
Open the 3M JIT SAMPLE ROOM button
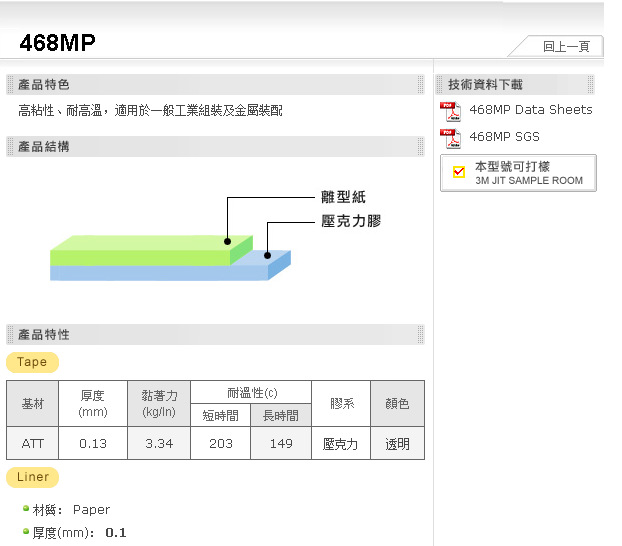[518, 173]
